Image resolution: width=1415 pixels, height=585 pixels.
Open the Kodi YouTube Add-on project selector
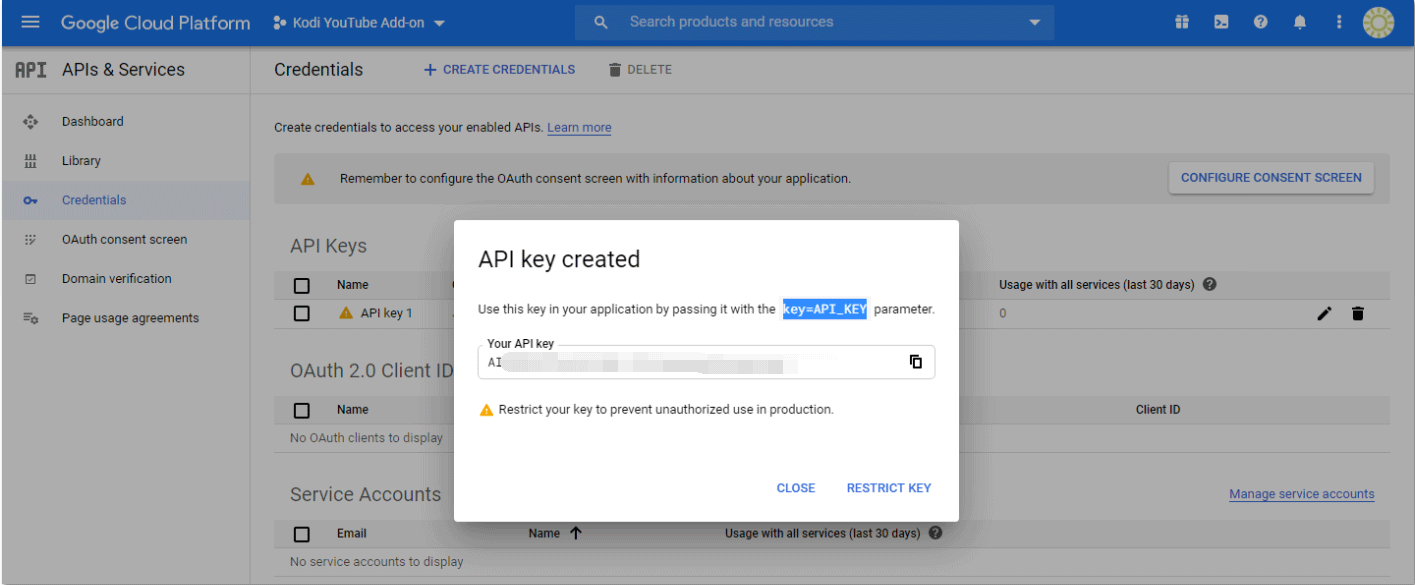tap(359, 22)
